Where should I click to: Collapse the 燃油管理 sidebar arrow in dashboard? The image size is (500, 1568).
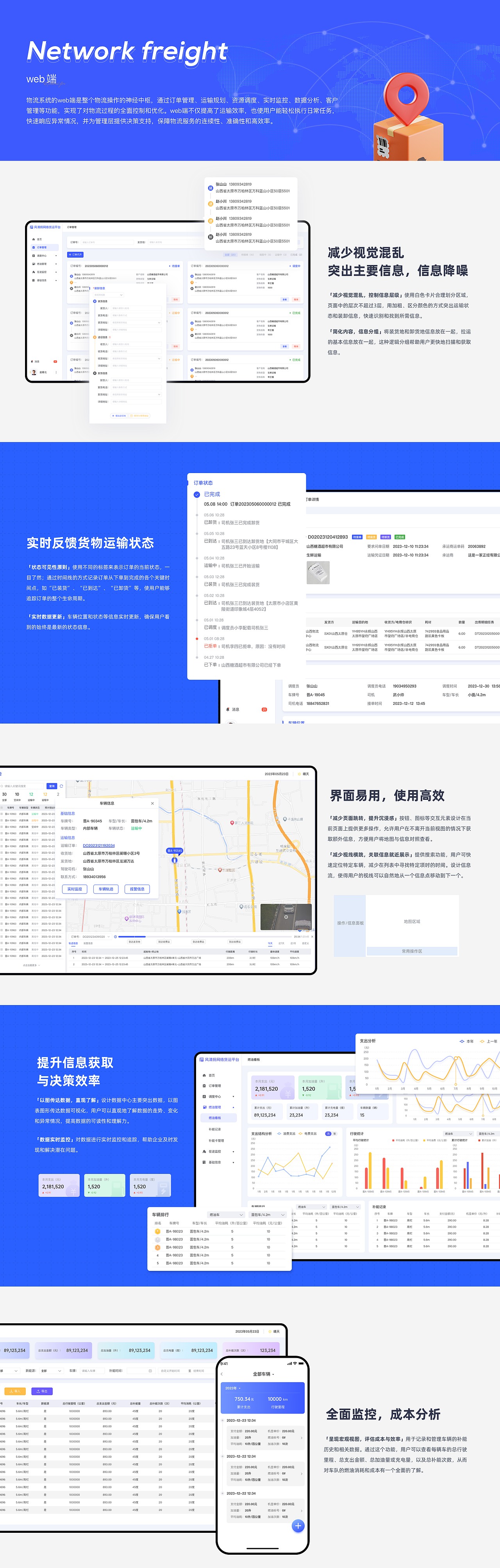click(x=234, y=1107)
